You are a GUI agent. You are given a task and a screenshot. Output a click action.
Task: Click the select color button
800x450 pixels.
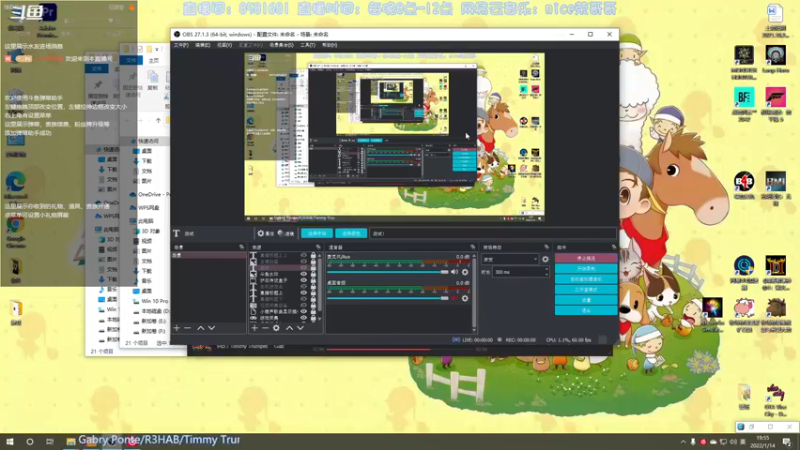coord(351,233)
